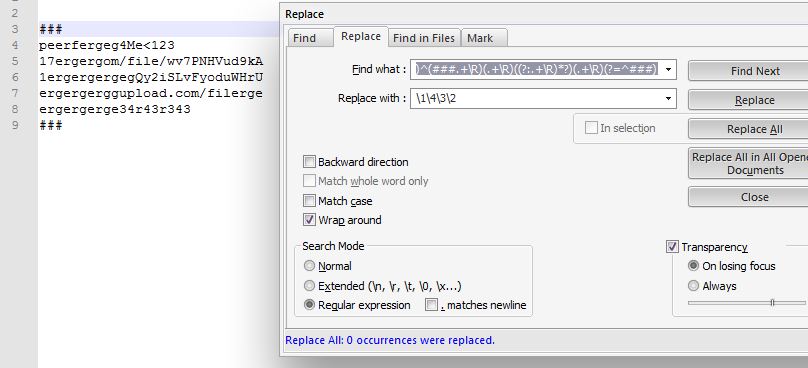The image size is (808, 368).
Task: Enable the Match case checkbox
Action: pos(309,200)
